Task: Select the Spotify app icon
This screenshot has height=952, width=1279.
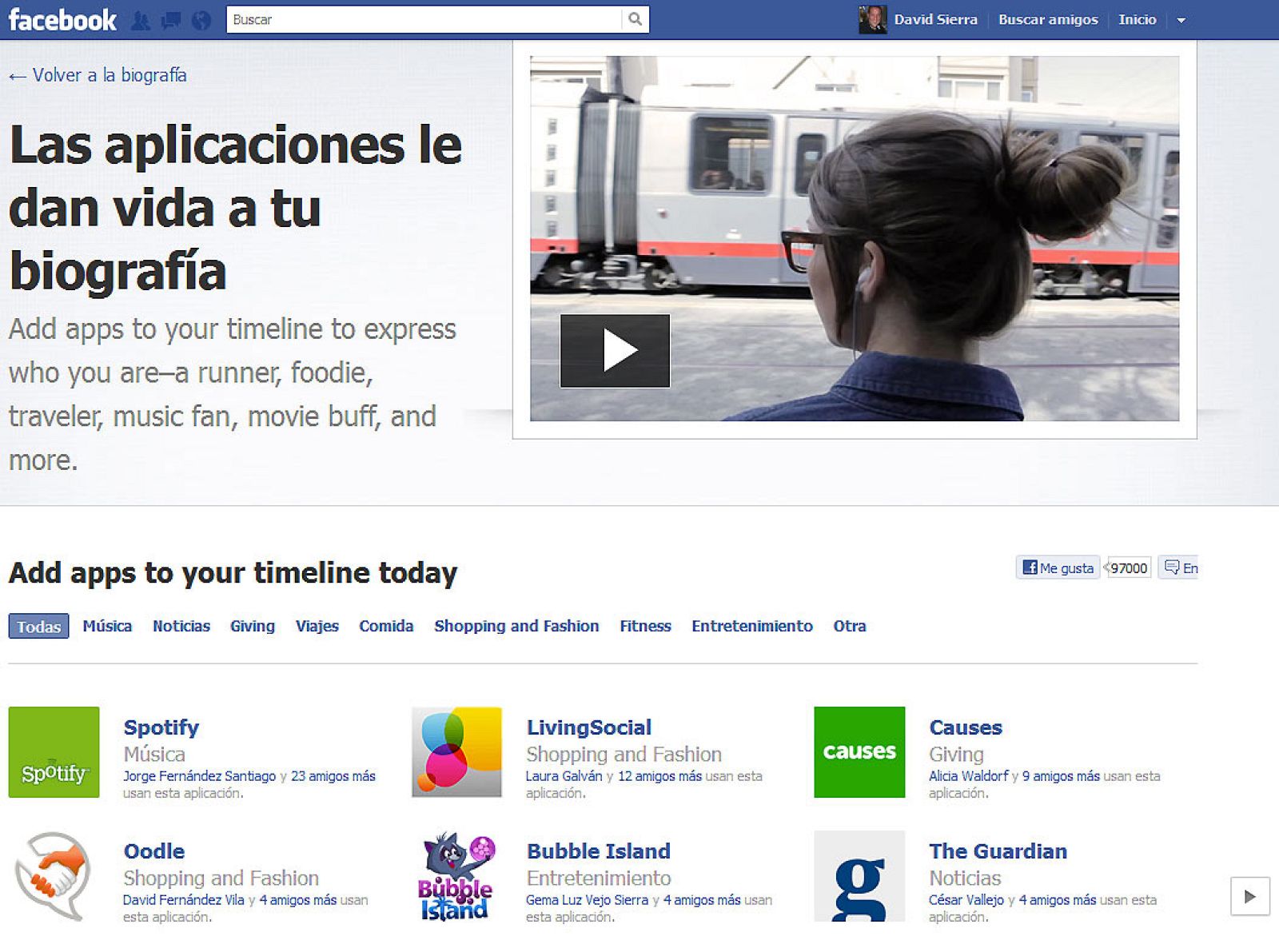Action: pos(53,752)
